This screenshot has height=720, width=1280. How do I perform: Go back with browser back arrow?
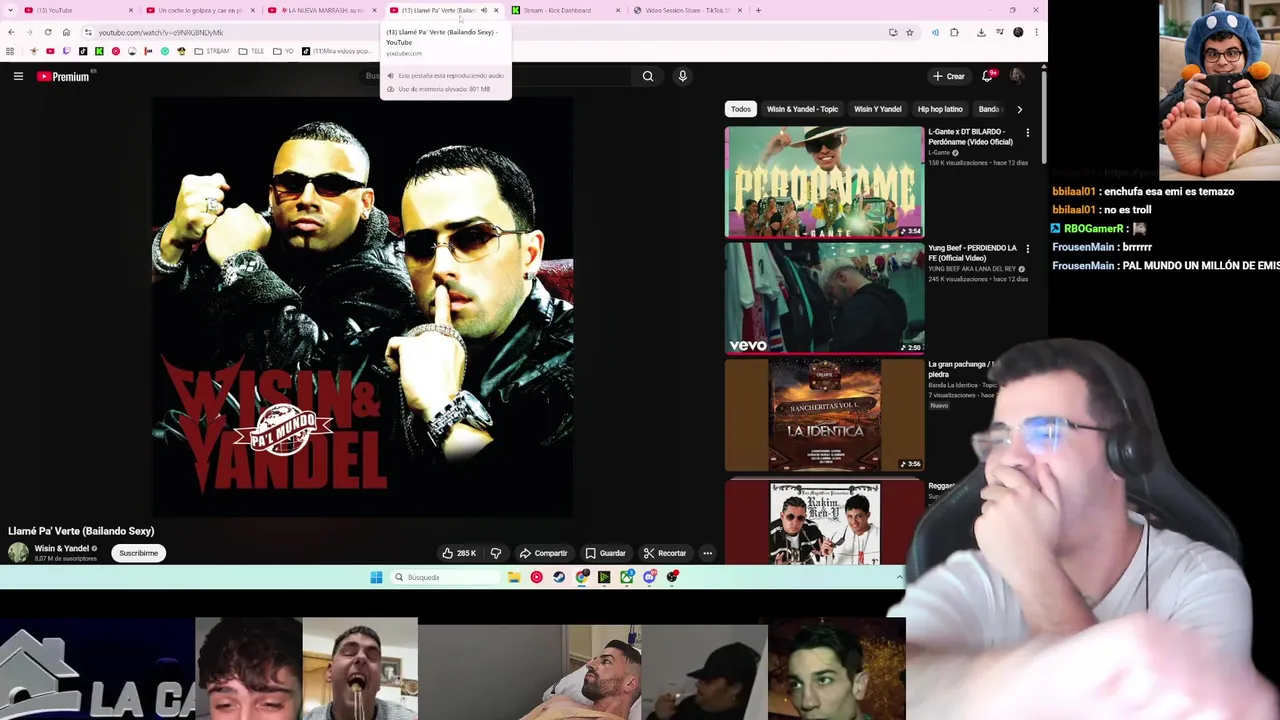coord(11,32)
